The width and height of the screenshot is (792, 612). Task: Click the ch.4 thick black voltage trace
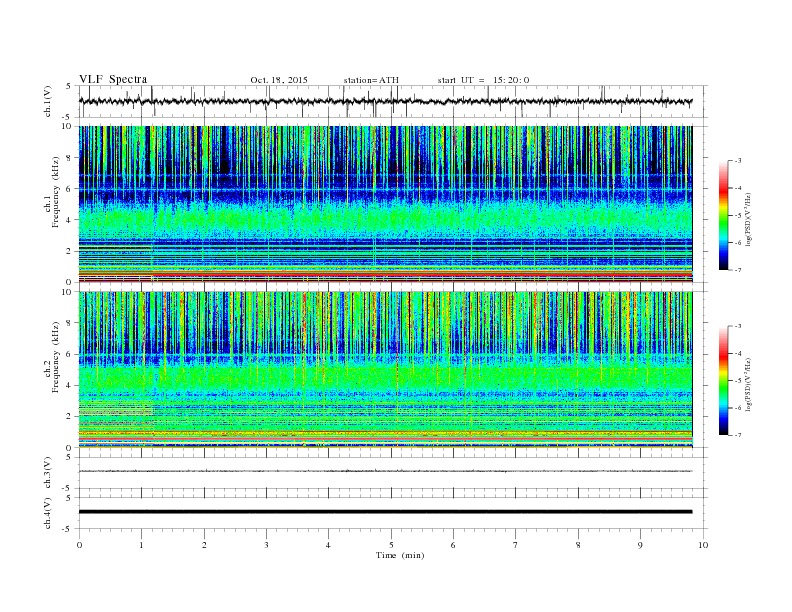[x=385, y=512]
